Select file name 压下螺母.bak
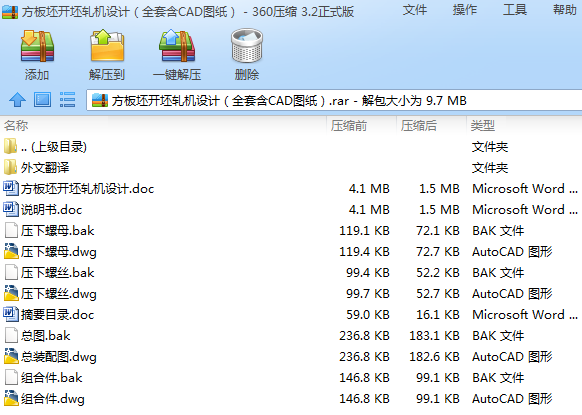Viewport: 582px width, 415px height. (x=58, y=231)
